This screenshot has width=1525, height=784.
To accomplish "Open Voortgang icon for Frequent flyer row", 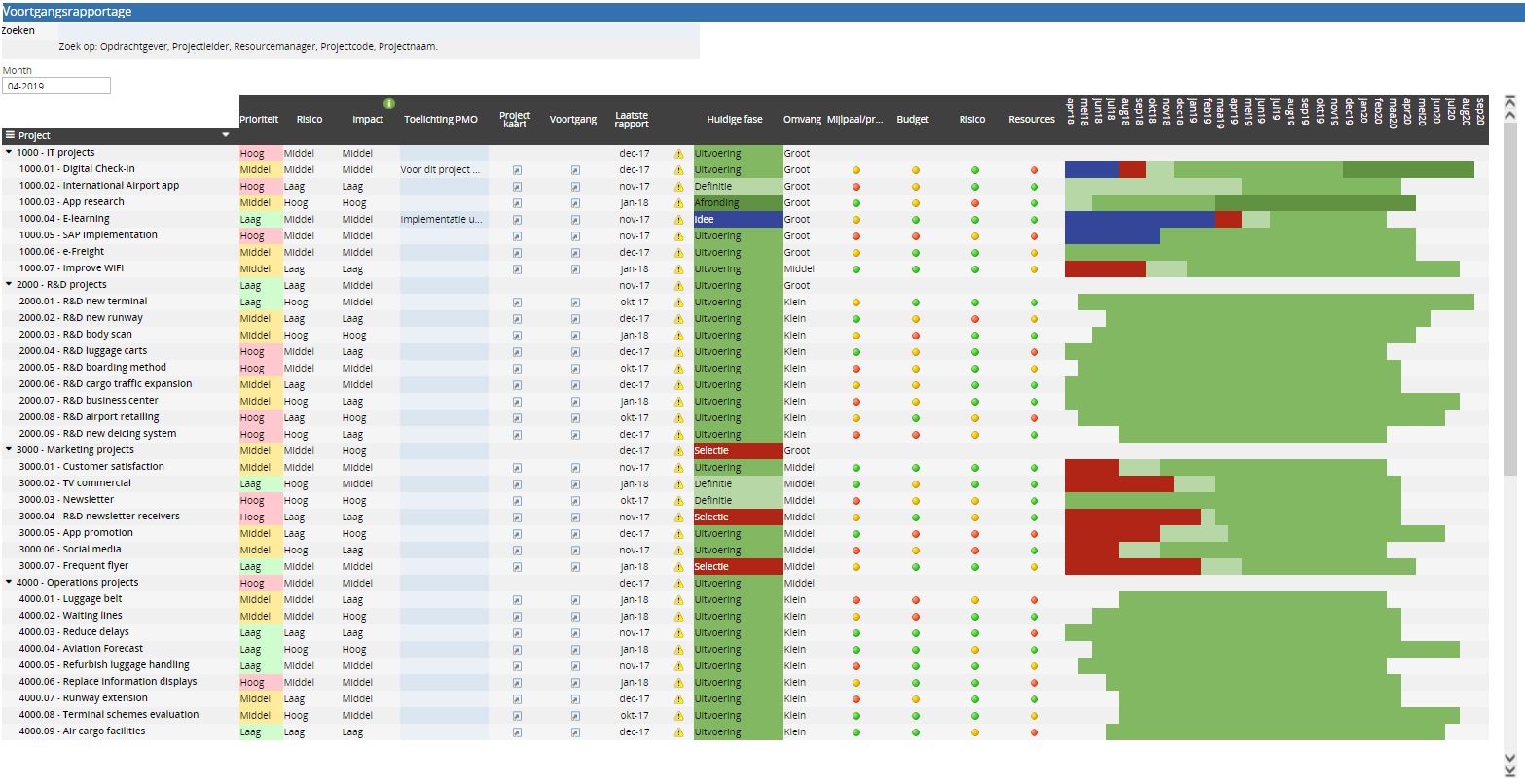I will coord(575,567).
